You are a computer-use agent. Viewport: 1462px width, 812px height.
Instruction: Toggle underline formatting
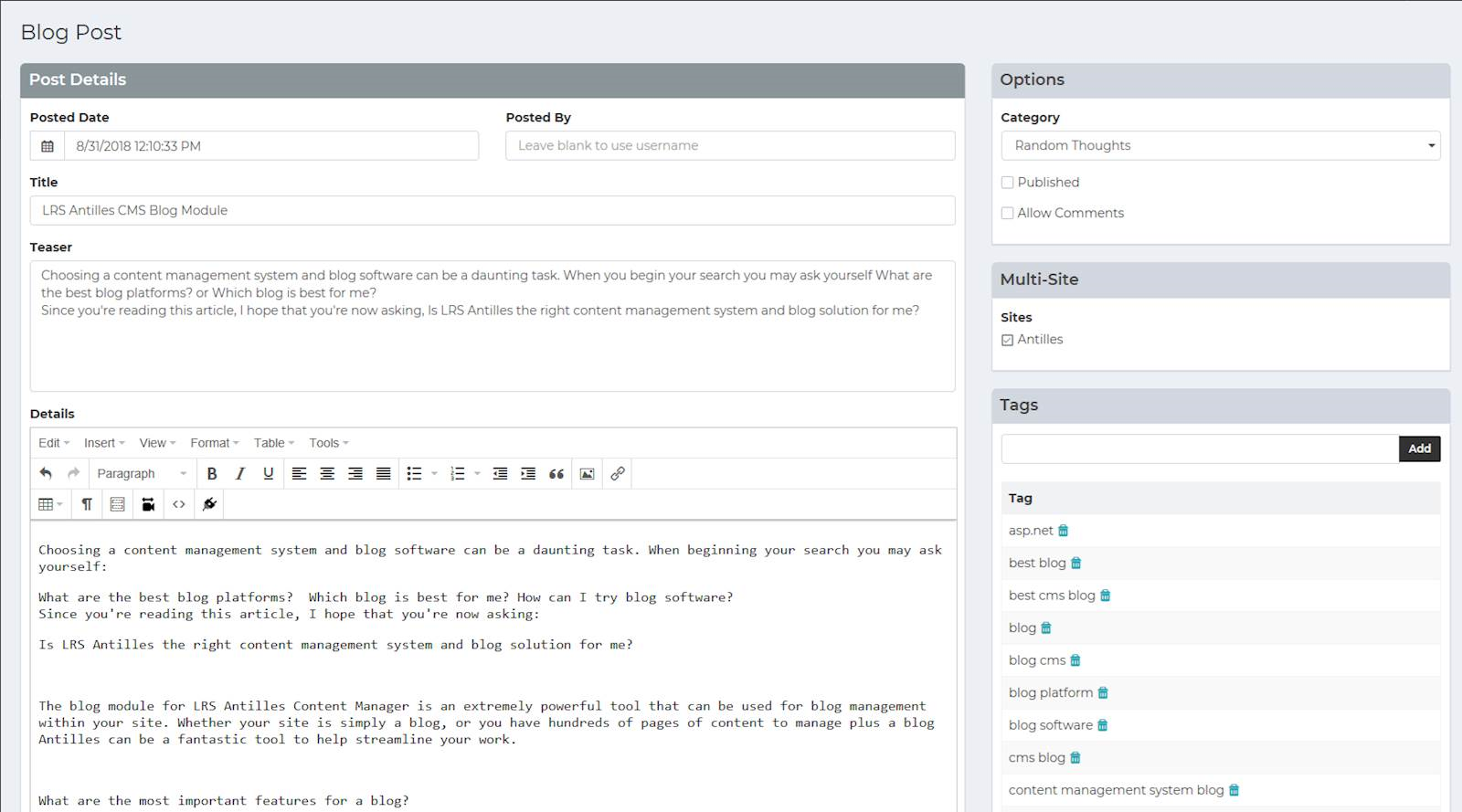[268, 473]
